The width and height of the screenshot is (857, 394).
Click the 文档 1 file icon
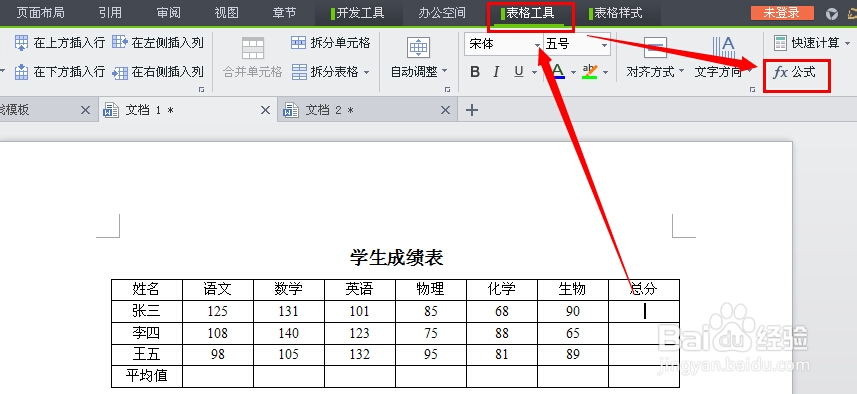pyautogui.click(x=111, y=110)
